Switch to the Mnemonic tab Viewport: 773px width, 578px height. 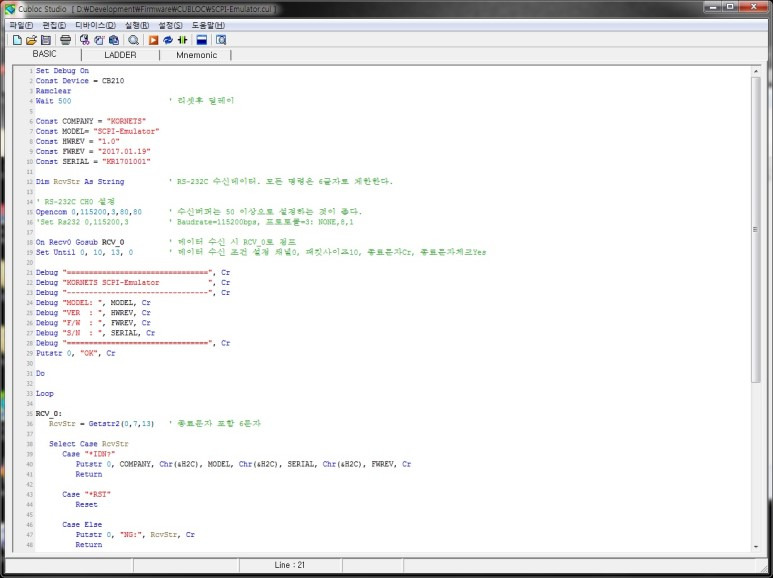point(196,55)
